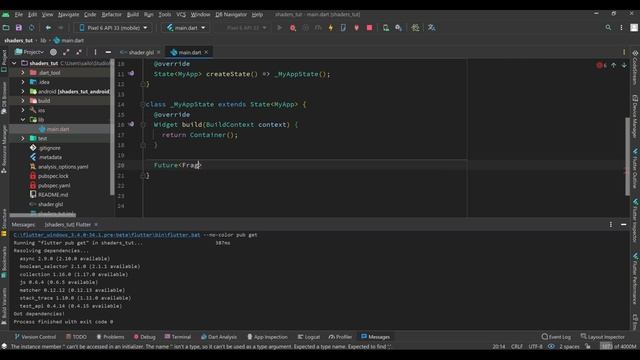
Task: Open the Project view dropdown
Action: tap(29, 52)
